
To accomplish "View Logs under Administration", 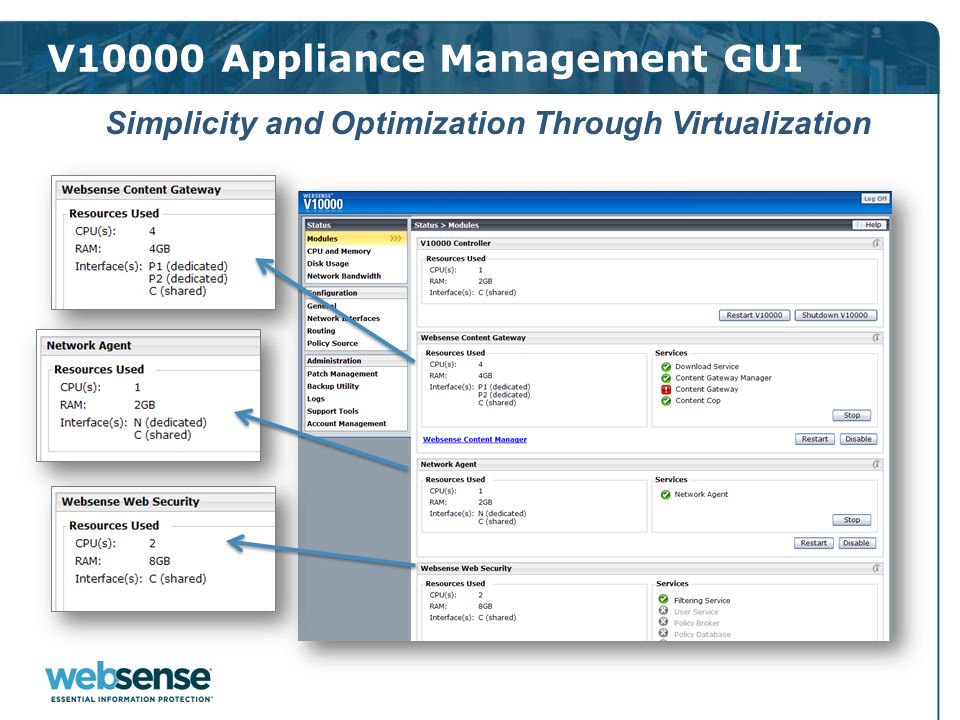I will coord(316,399).
